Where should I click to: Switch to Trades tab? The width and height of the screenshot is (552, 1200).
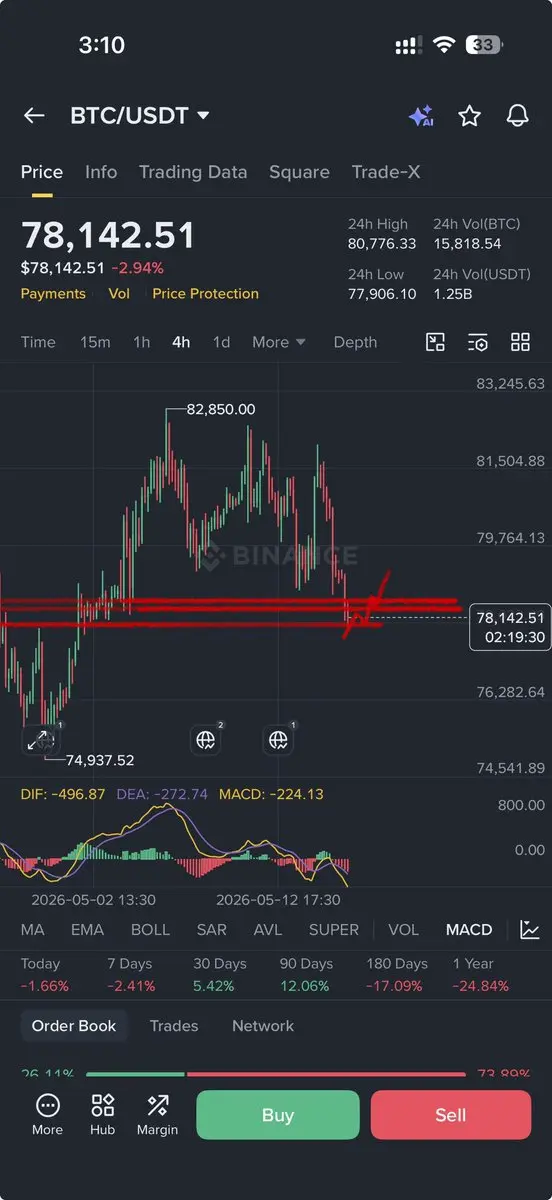coord(174,1026)
